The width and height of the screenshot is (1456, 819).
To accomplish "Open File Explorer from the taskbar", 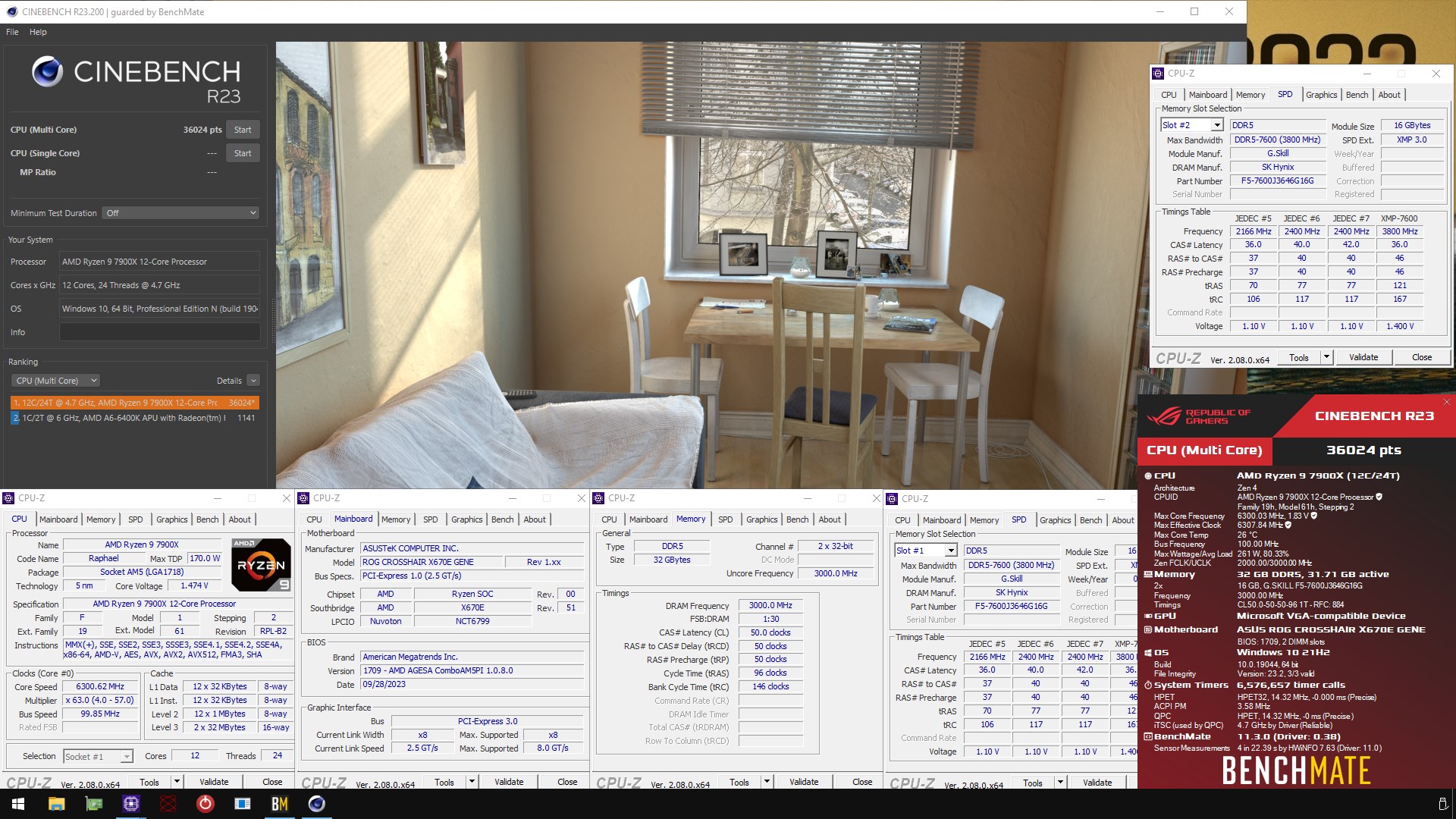I will (x=56, y=804).
